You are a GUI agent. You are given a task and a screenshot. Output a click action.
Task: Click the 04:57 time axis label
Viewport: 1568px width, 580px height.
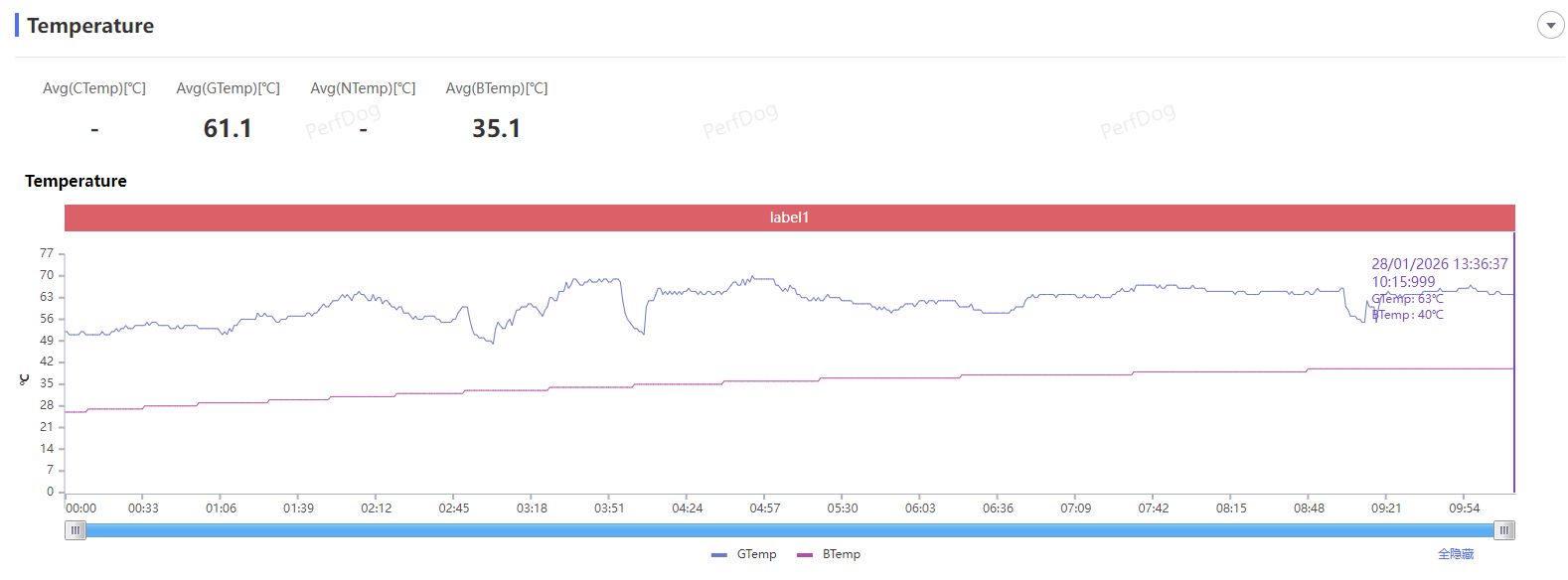[765, 508]
